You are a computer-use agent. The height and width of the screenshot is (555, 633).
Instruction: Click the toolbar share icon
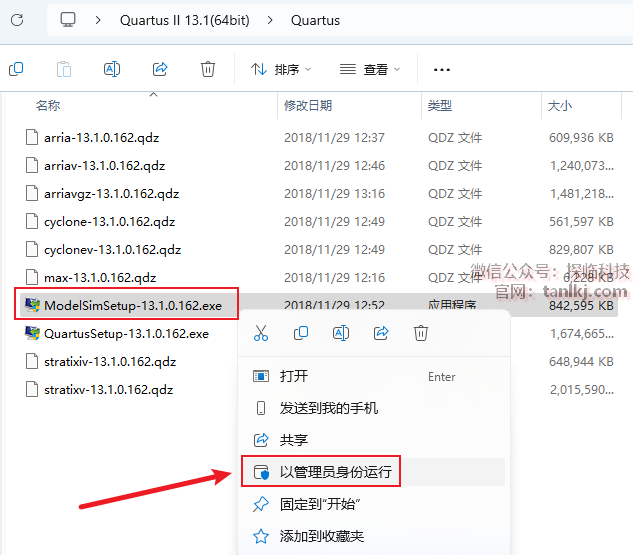pos(160,69)
